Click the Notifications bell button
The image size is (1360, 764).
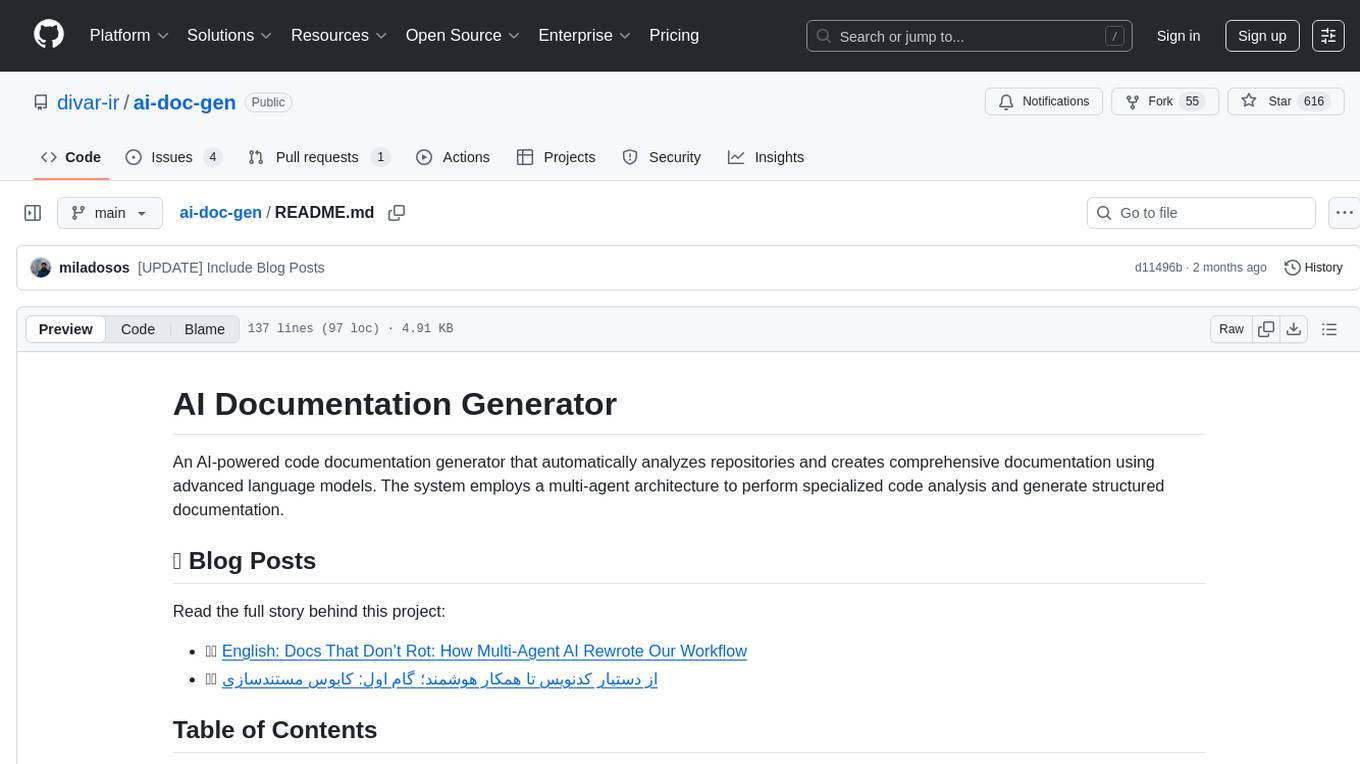point(1044,102)
